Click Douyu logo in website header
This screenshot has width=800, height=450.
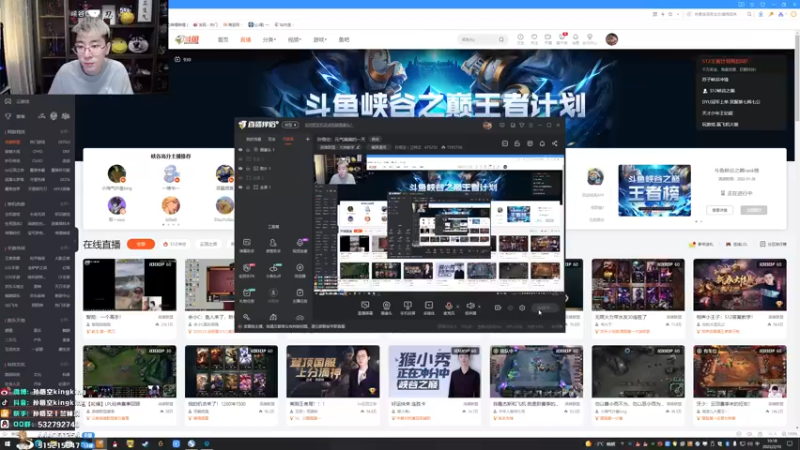point(187,39)
